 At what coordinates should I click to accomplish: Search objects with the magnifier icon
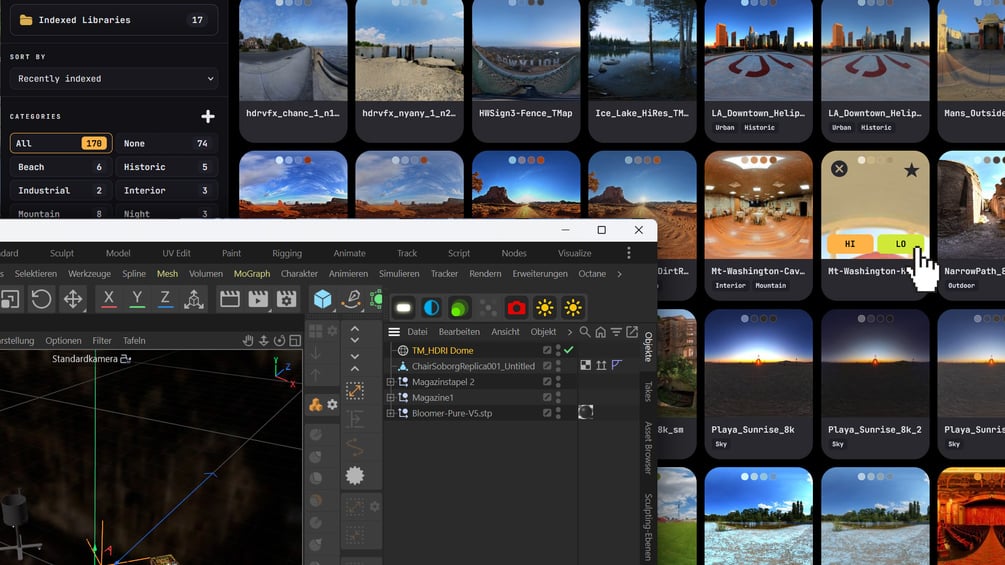[585, 332]
